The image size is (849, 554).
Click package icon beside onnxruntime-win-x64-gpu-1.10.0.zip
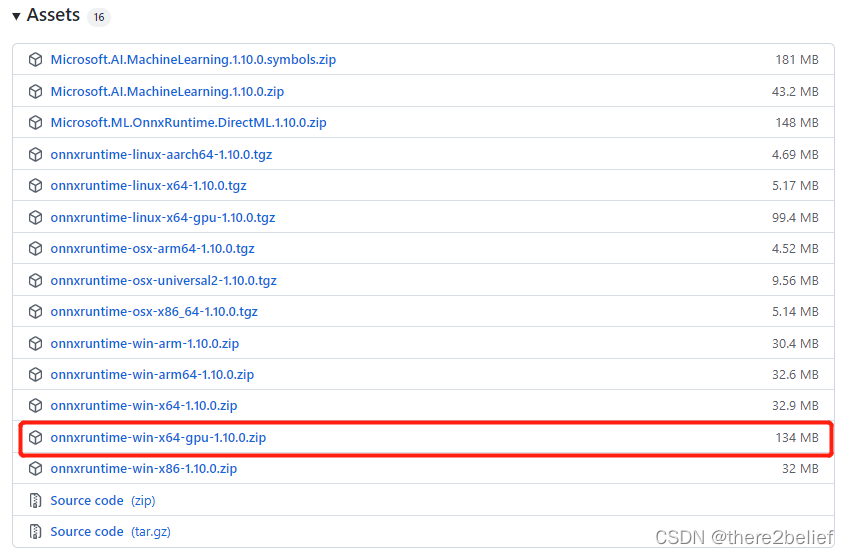[x=35, y=438]
